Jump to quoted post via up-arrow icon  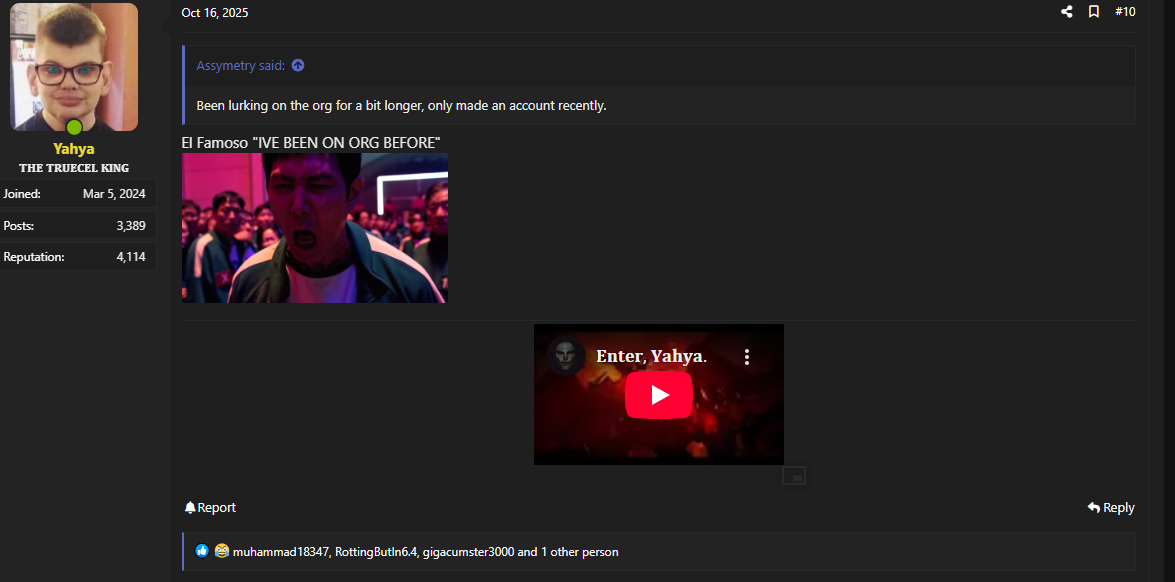click(x=297, y=66)
